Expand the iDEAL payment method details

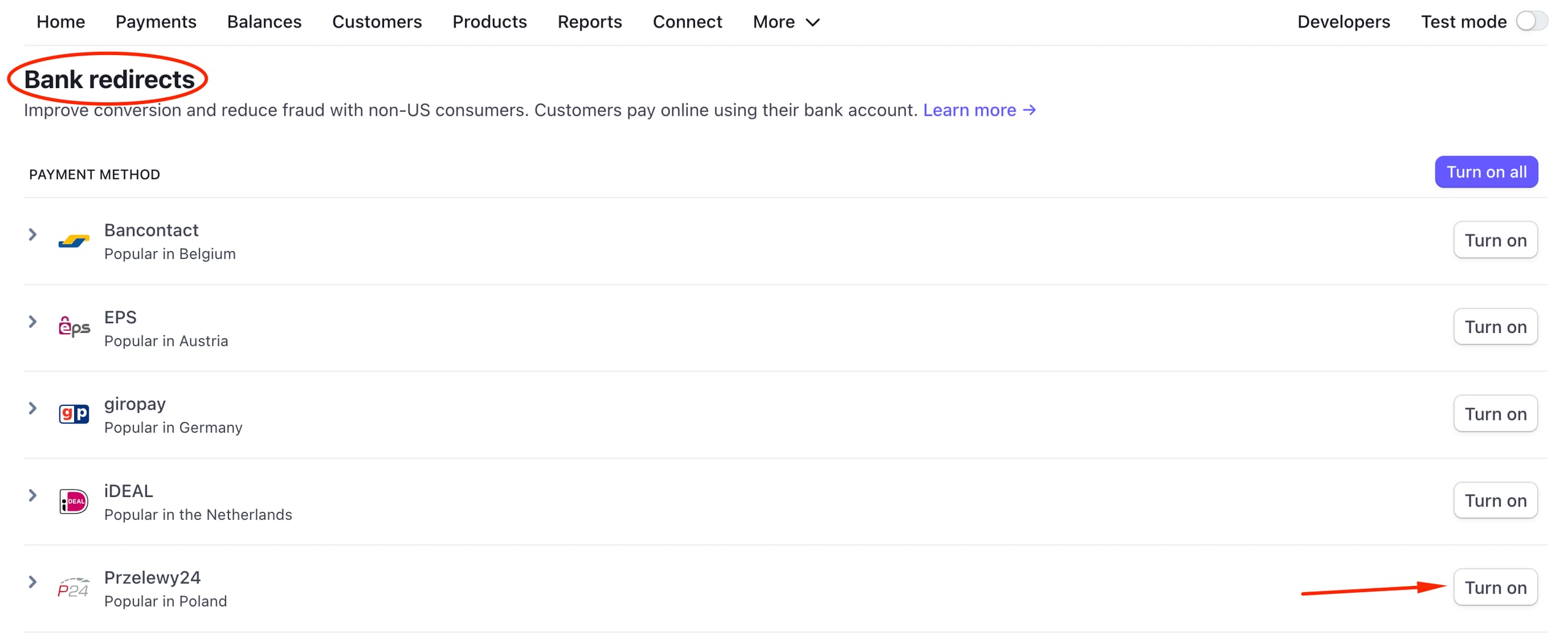(x=31, y=495)
